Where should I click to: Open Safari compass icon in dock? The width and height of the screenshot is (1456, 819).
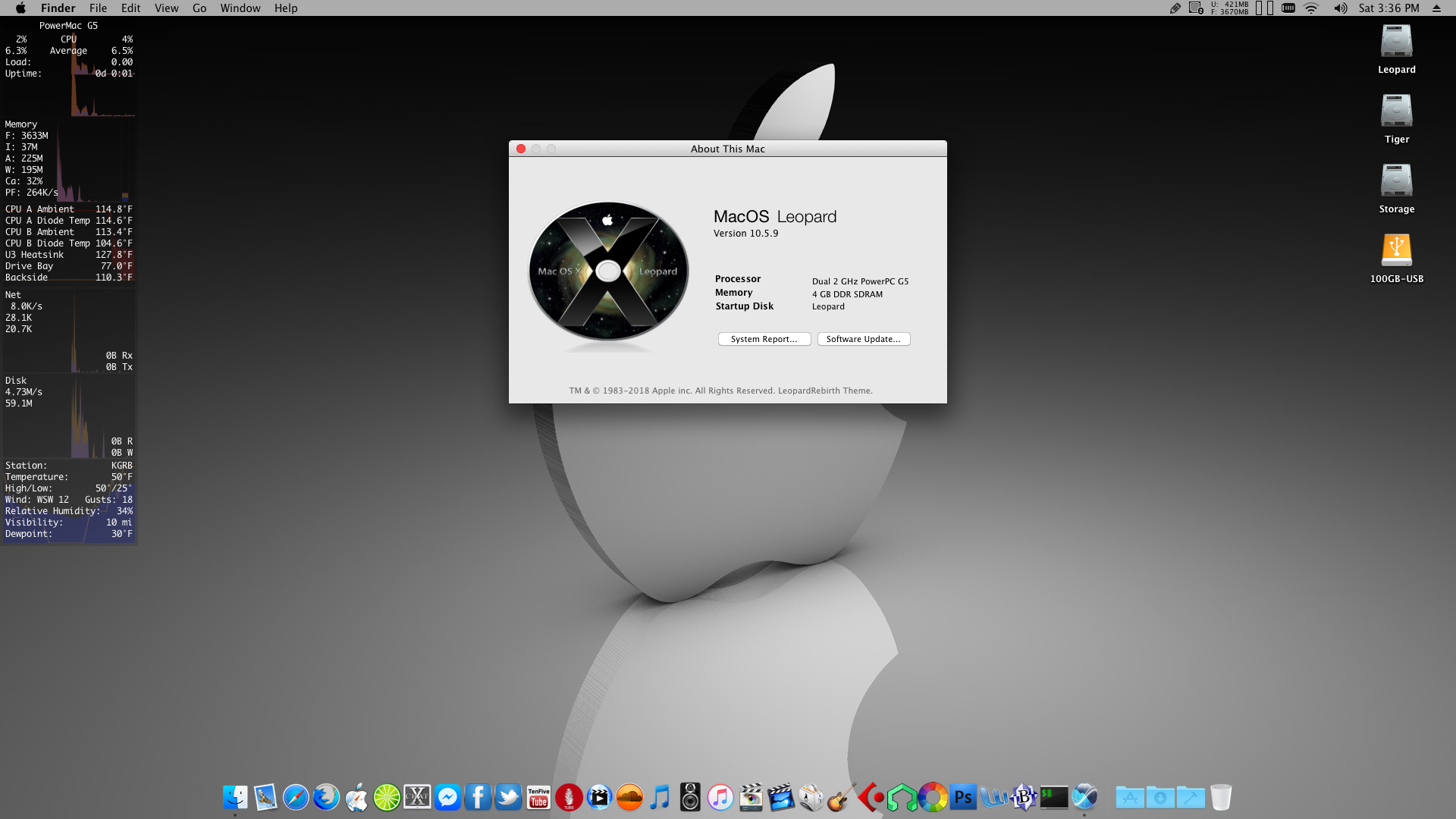click(x=296, y=797)
